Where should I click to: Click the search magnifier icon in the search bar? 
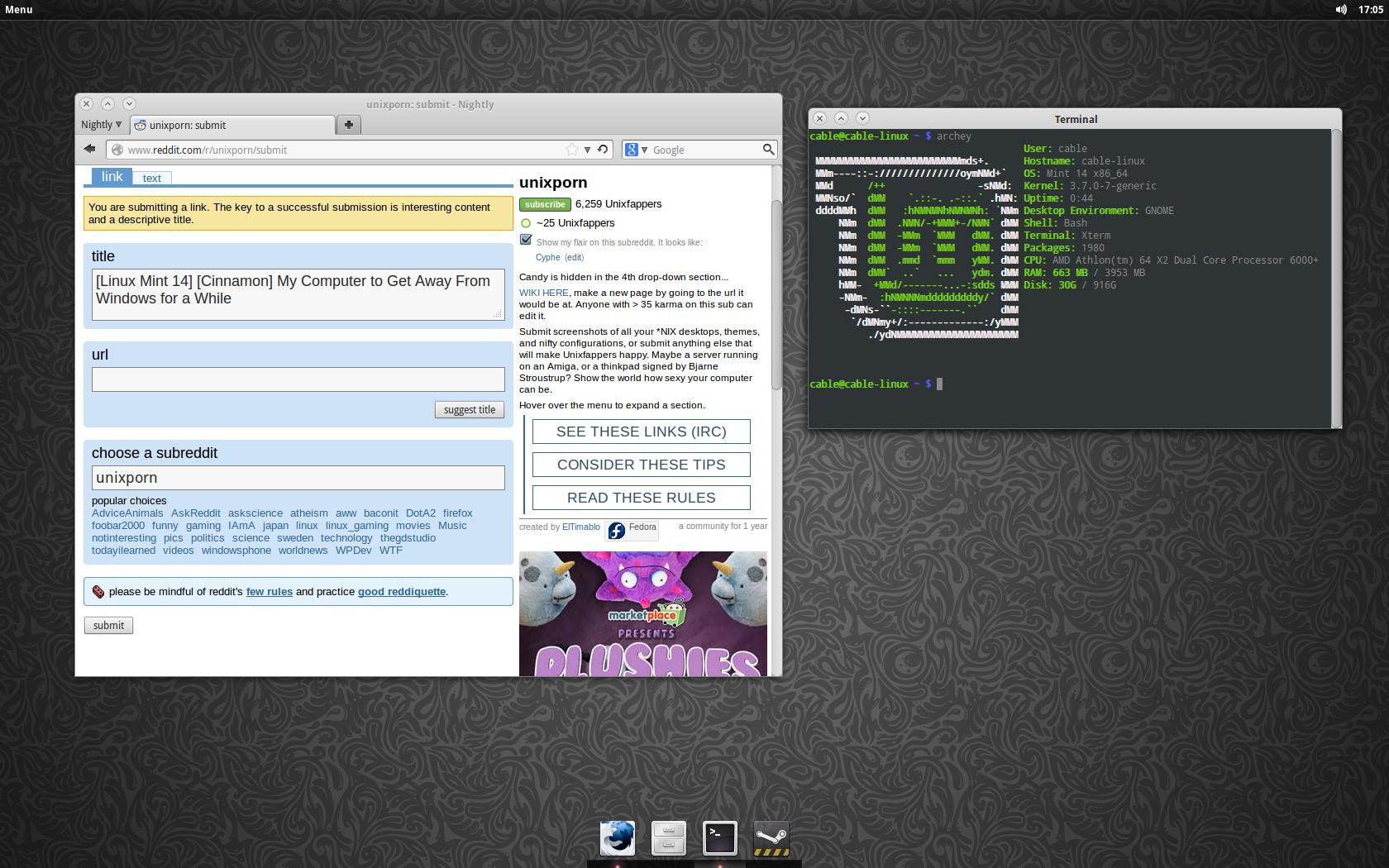pyautogui.click(x=768, y=150)
